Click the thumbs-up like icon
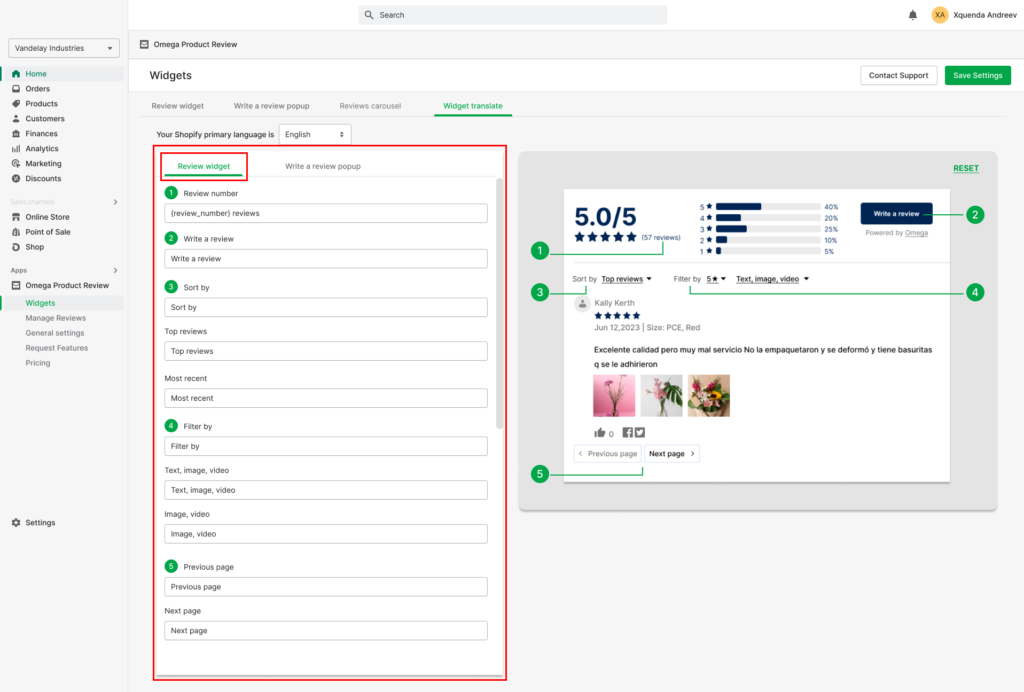Viewport: 1024px width, 692px height. click(x=600, y=433)
